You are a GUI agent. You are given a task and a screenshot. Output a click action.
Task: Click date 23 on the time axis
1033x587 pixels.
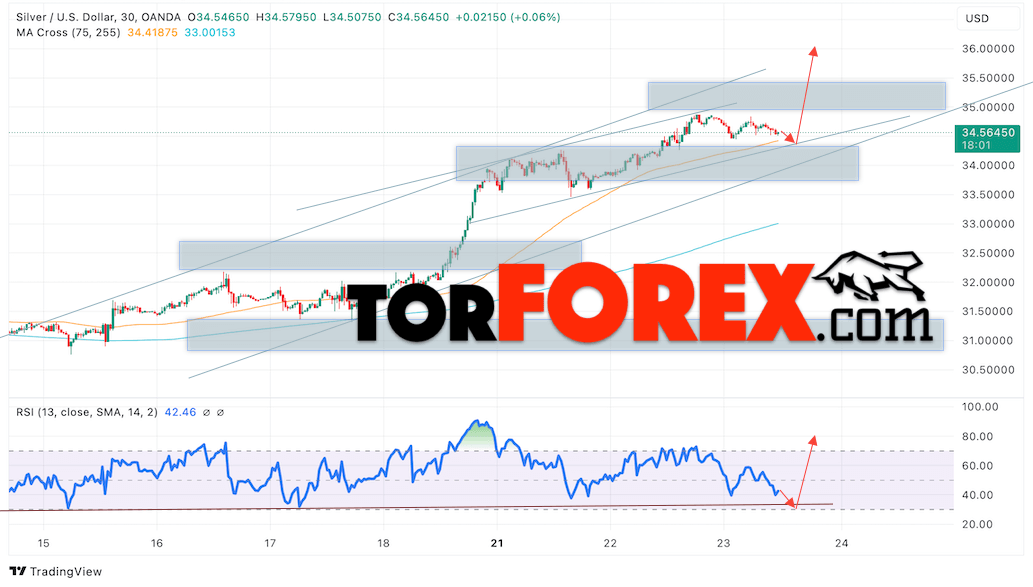point(723,544)
